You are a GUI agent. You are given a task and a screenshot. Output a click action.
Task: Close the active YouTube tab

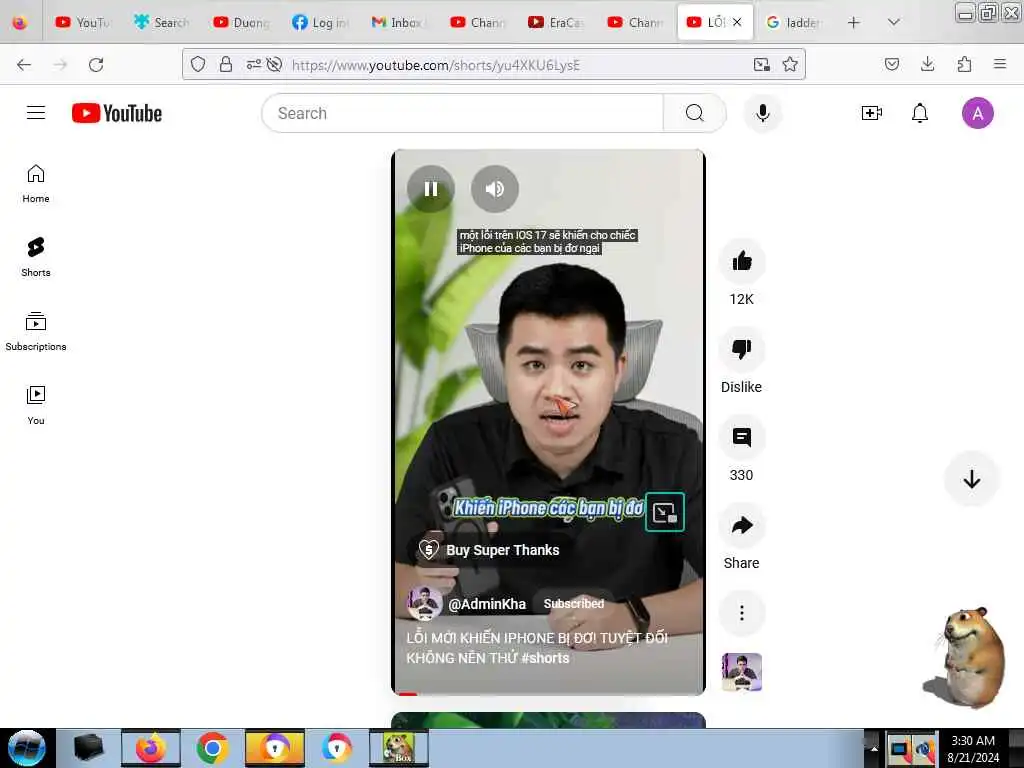pyautogui.click(x=737, y=22)
